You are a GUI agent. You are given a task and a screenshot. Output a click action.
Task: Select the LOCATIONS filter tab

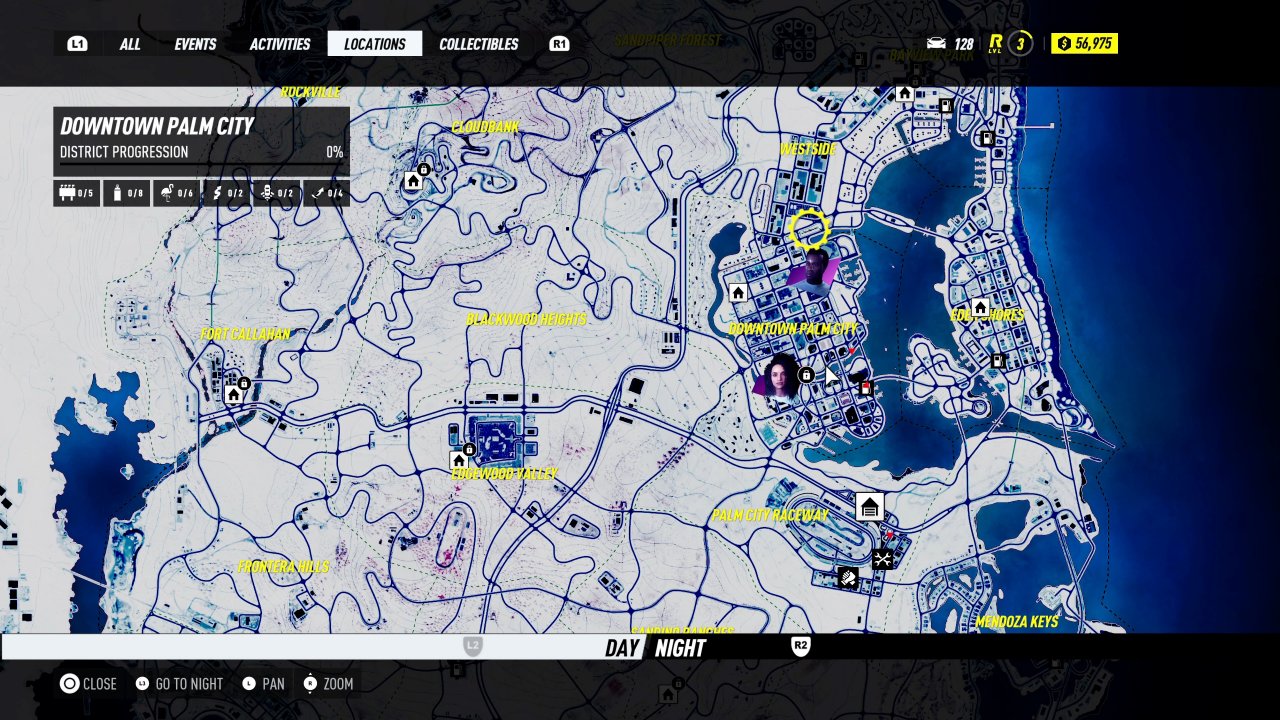tap(375, 44)
